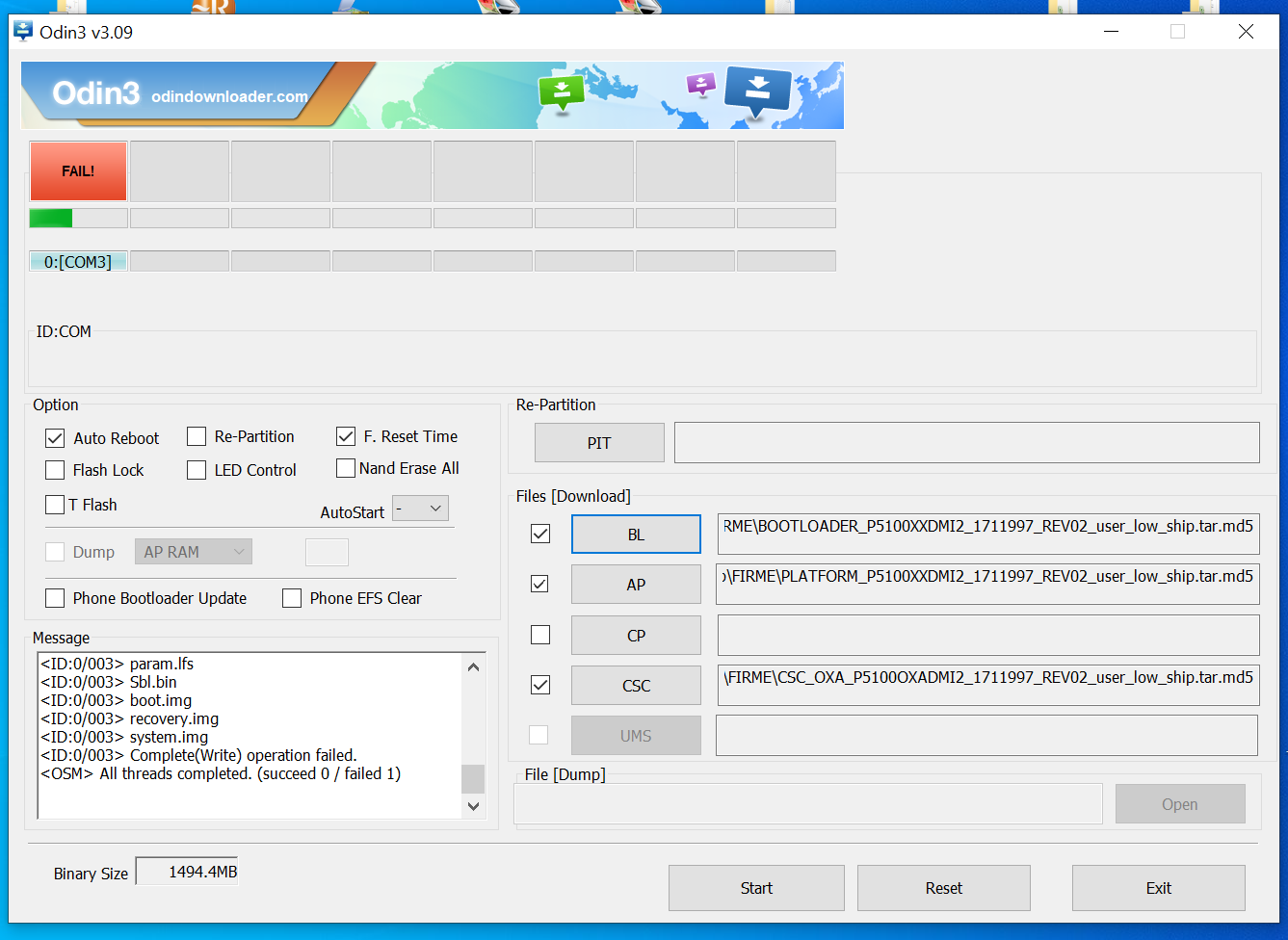The image size is (1288, 940).
Task: Click the small purple download bubble icon
Action: pos(700,85)
